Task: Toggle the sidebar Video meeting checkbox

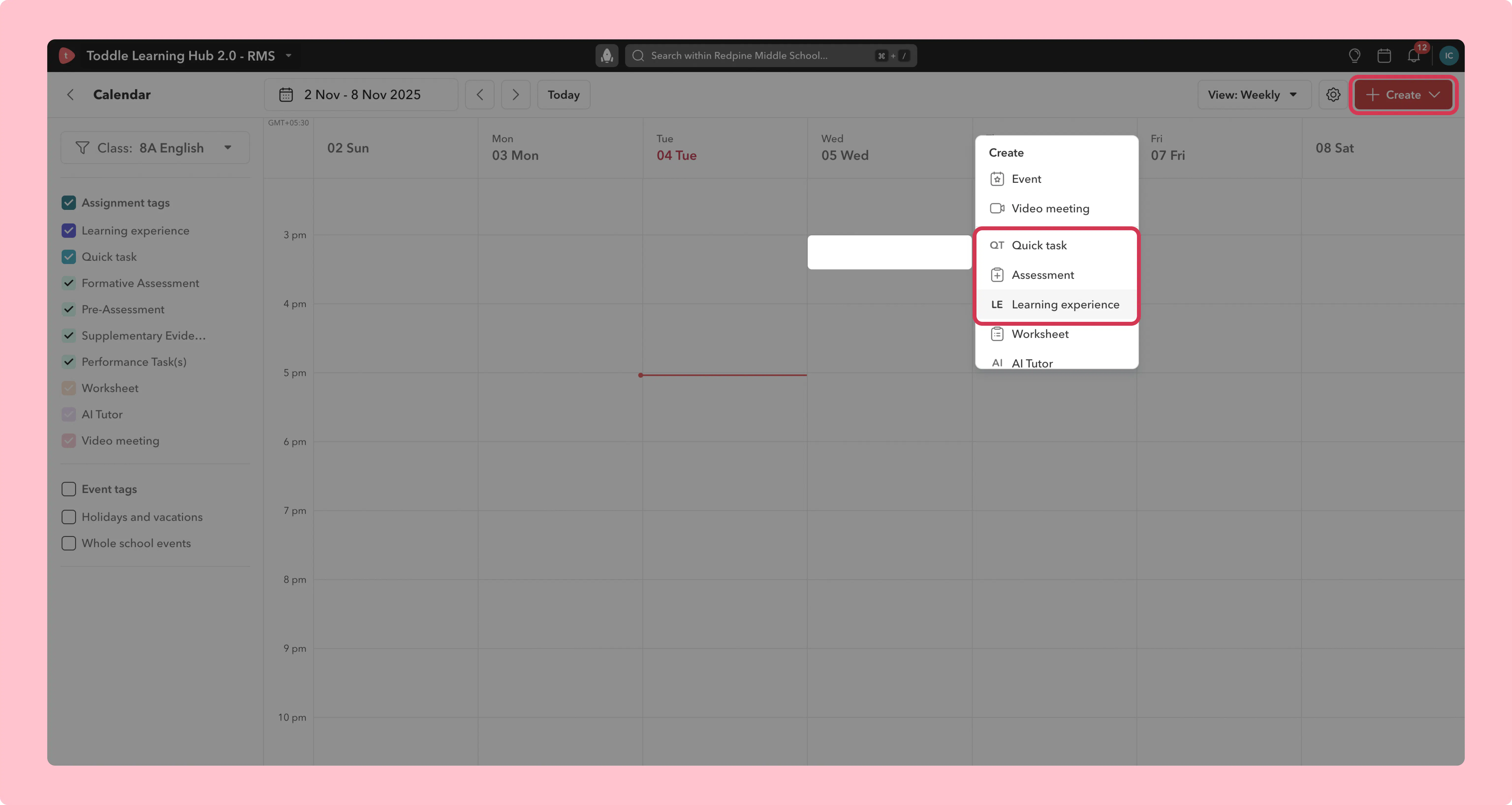Action: tap(69, 441)
